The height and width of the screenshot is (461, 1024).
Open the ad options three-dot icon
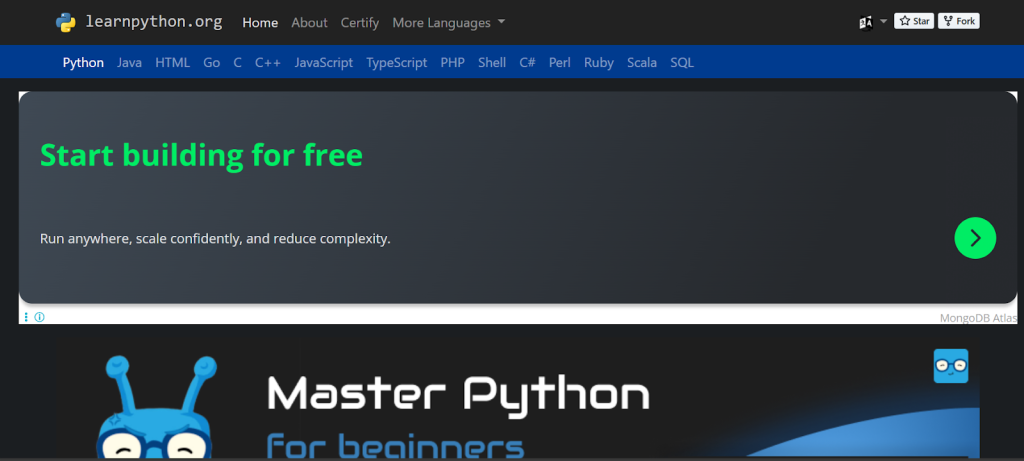[x=26, y=317]
